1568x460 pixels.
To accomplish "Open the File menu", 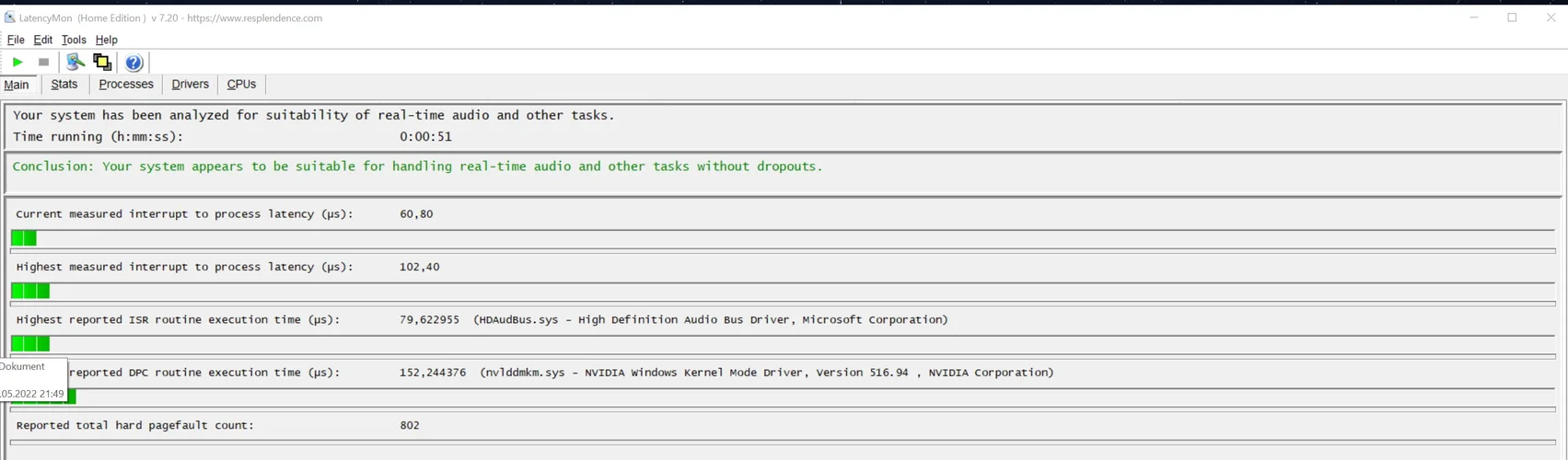I will (x=16, y=40).
